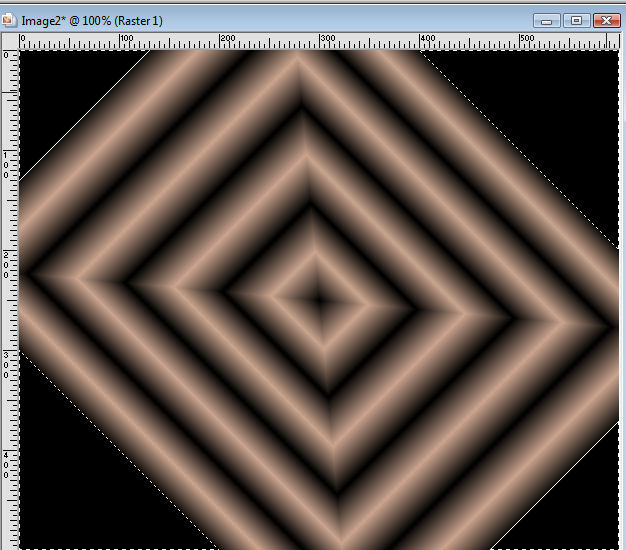Click the Image2* @ 100% (Raster 1) title text
Viewport: 626px width, 550px height.
click(x=92, y=21)
